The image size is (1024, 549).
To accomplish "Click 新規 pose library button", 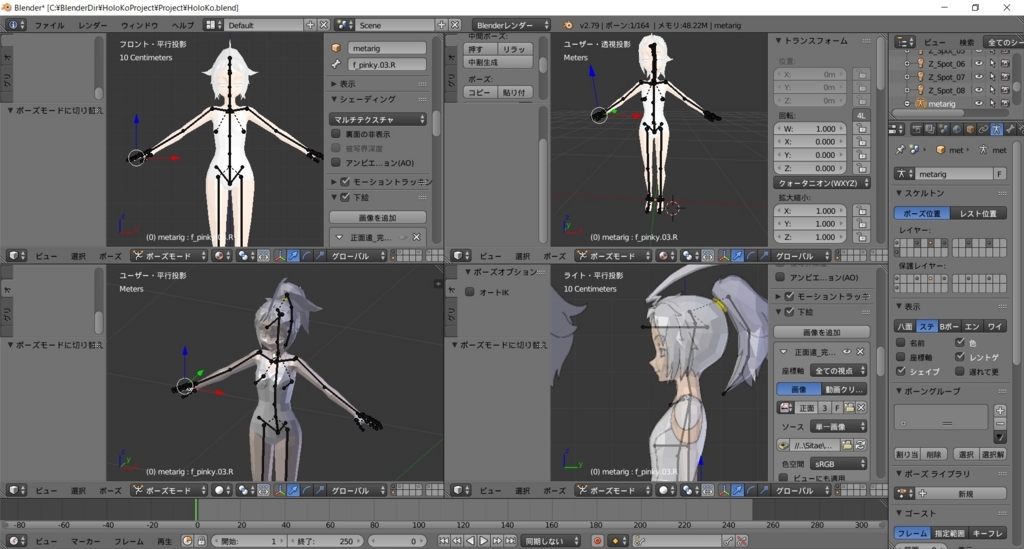I will coord(965,494).
